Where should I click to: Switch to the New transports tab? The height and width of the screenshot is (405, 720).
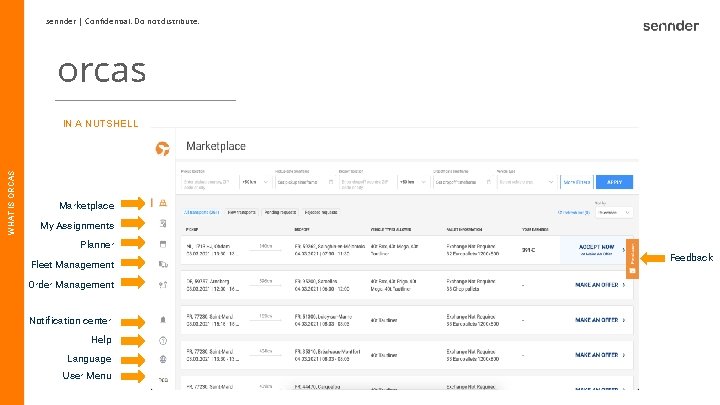click(x=242, y=212)
